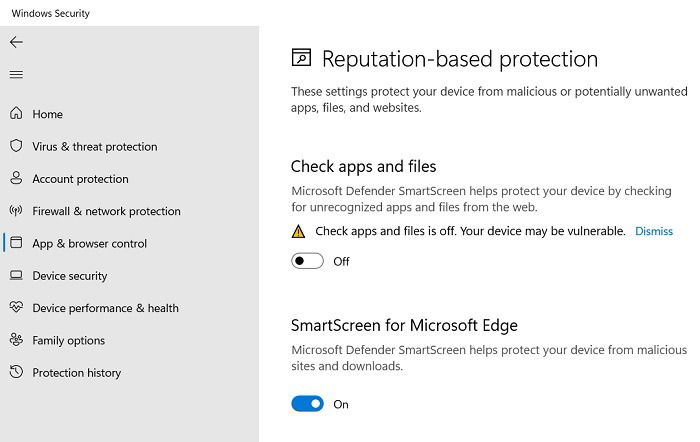Click the Device security laptop icon
The image size is (700, 442).
pos(16,275)
